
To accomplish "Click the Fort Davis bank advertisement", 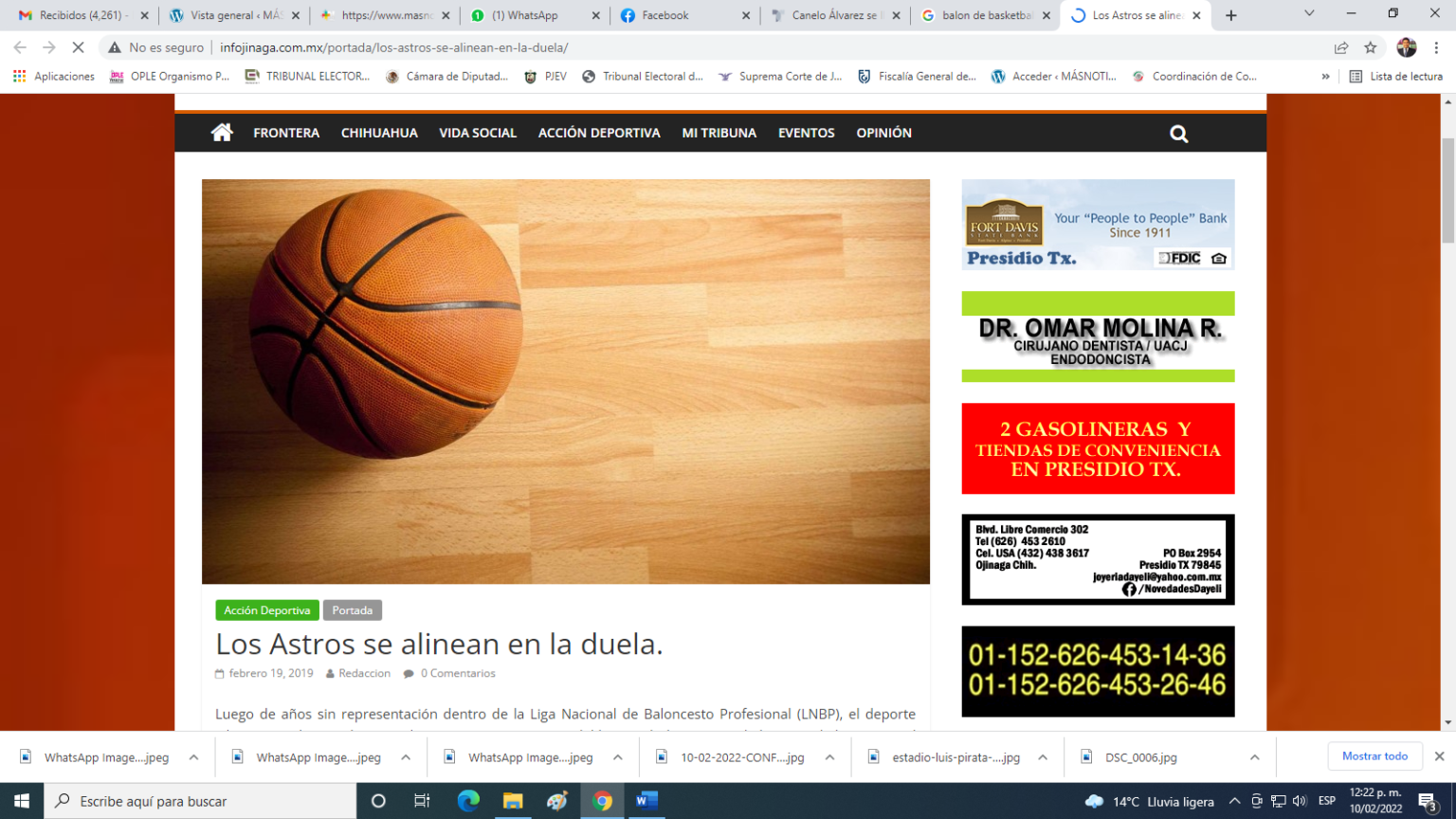I will tap(1098, 225).
